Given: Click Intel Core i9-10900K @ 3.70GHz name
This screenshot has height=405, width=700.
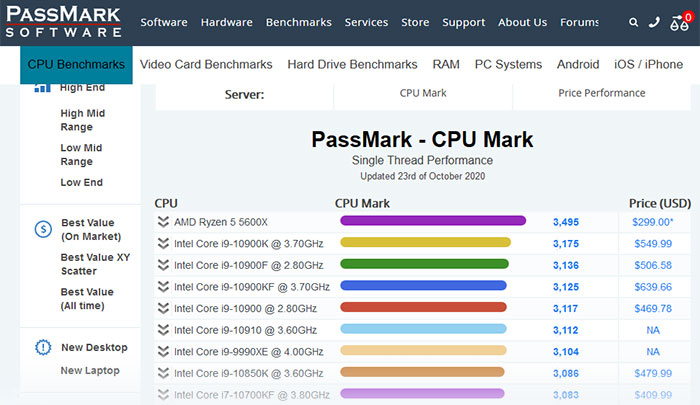Looking at the screenshot, I should [249, 243].
